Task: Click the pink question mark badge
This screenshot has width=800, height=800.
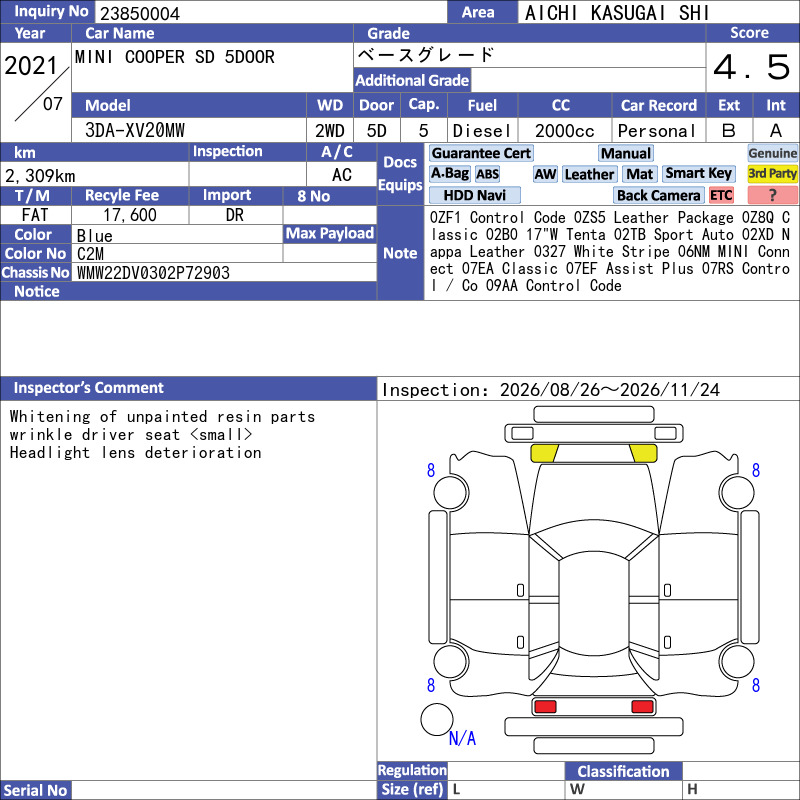Action: click(x=772, y=195)
